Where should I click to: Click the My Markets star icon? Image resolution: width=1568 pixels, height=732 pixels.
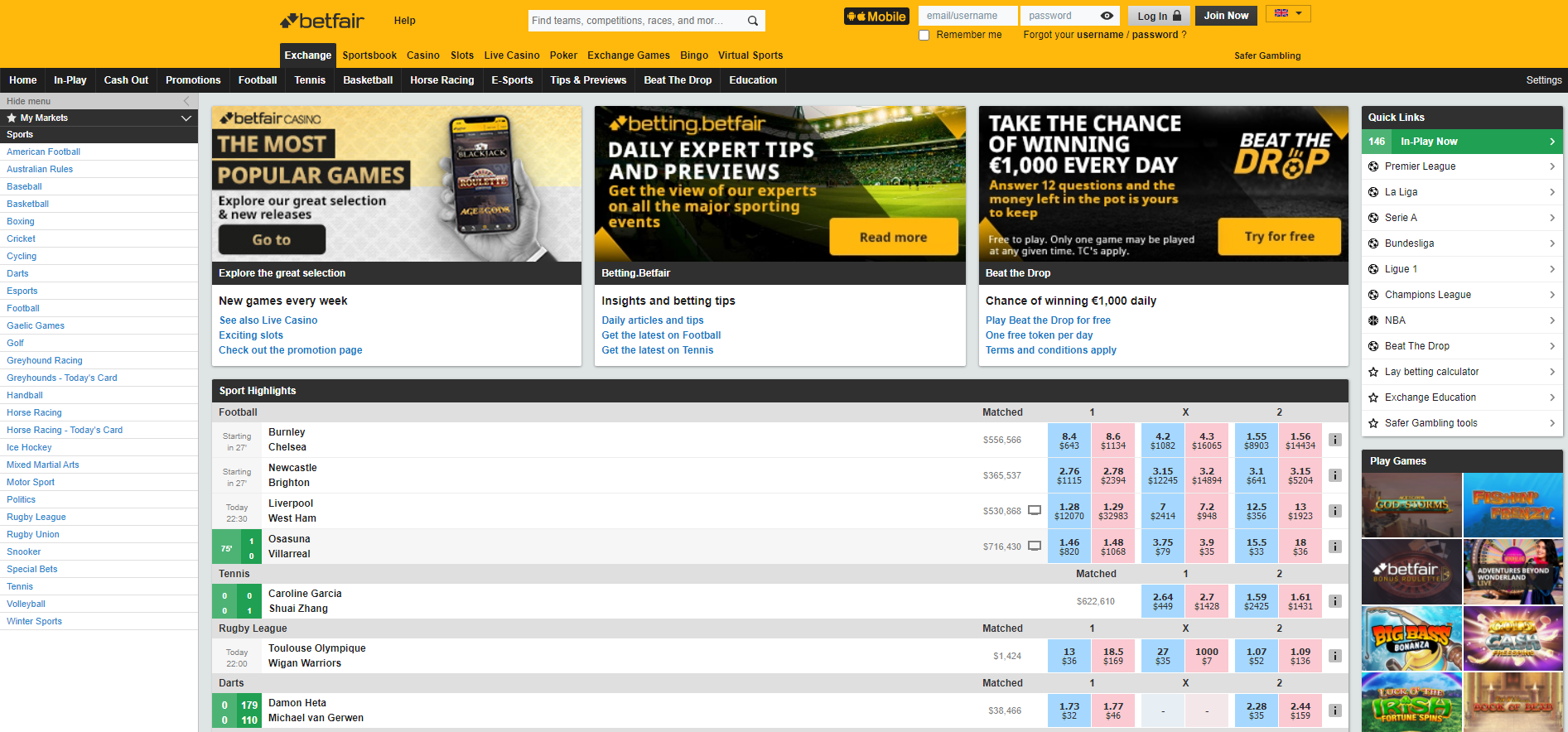12,118
